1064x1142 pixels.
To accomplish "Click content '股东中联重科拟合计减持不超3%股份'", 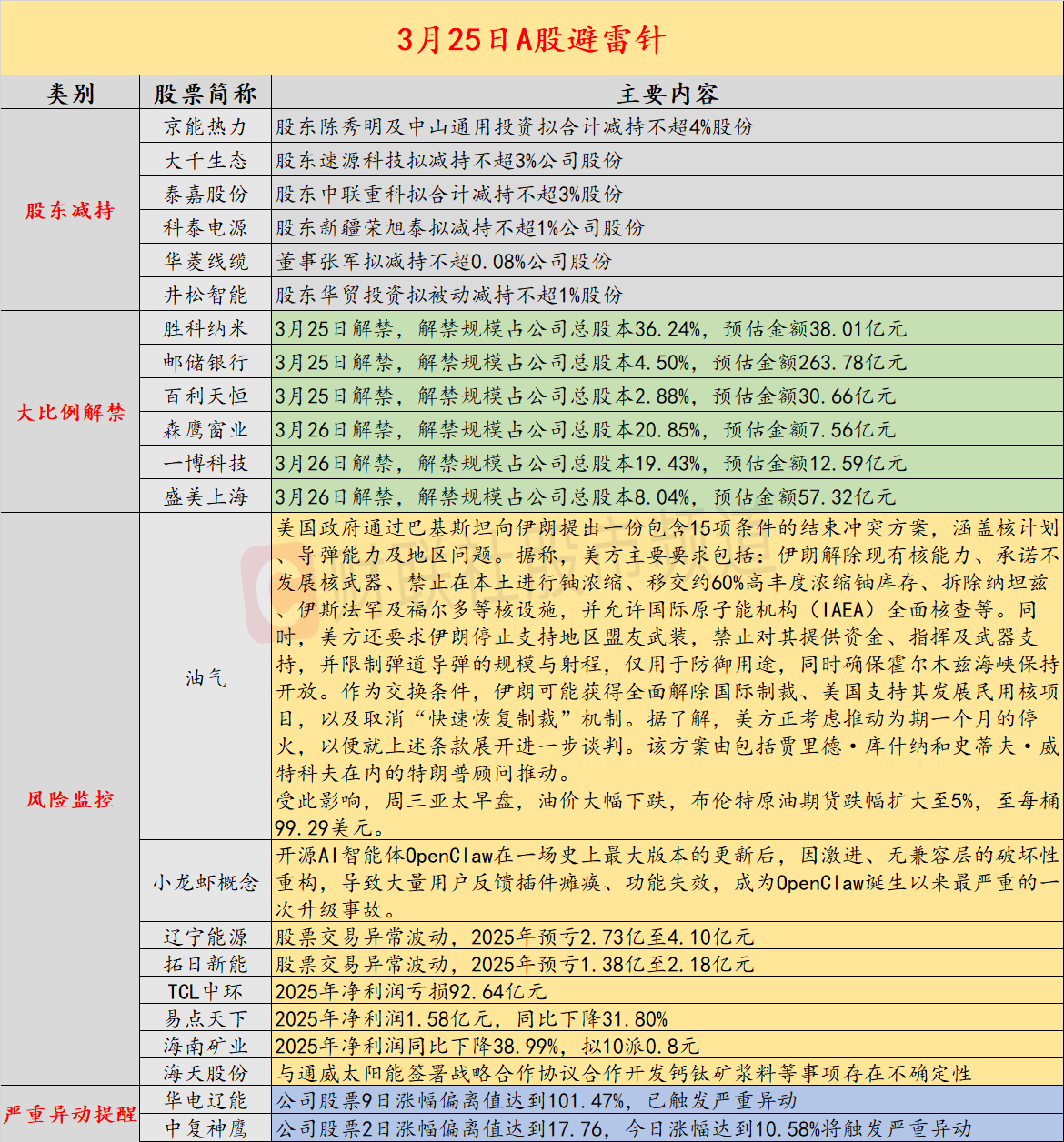I will [x=449, y=195].
